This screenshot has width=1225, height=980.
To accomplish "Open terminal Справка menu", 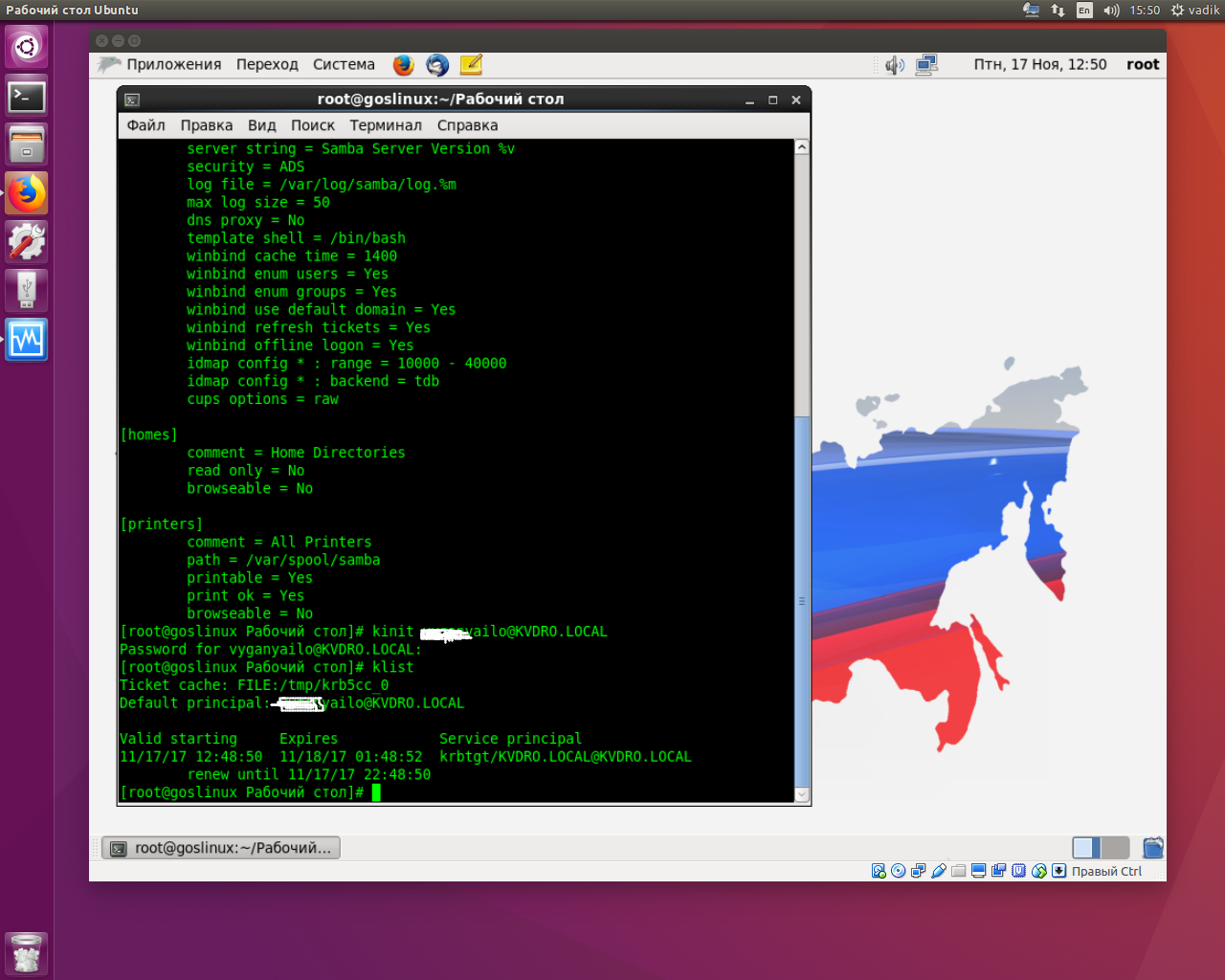I will tap(467, 125).
